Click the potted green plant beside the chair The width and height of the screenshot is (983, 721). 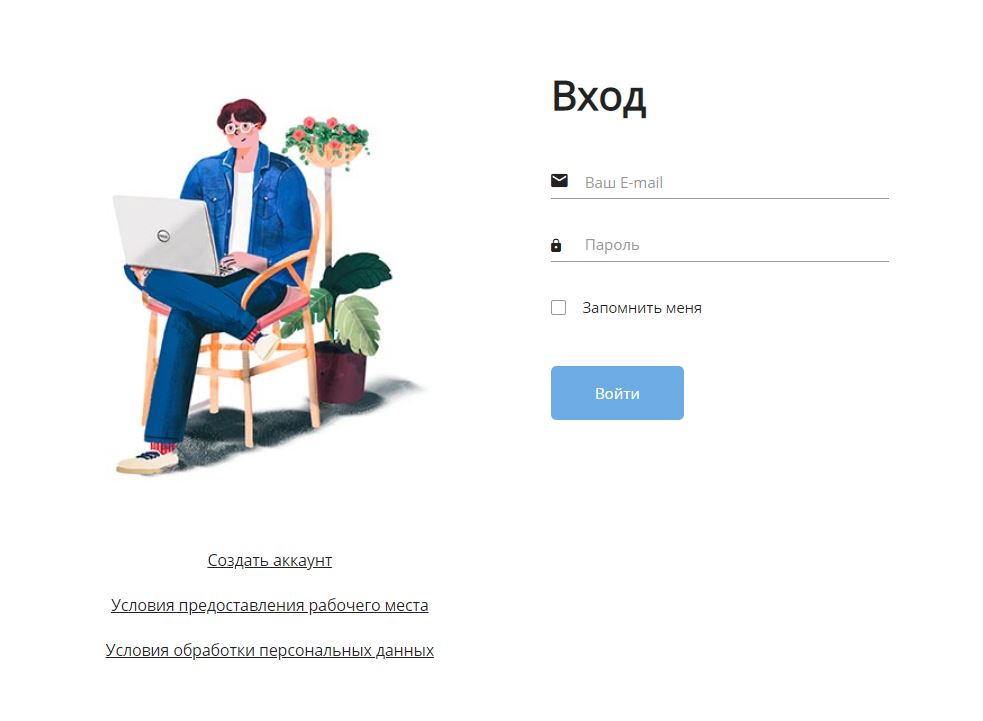click(345, 326)
